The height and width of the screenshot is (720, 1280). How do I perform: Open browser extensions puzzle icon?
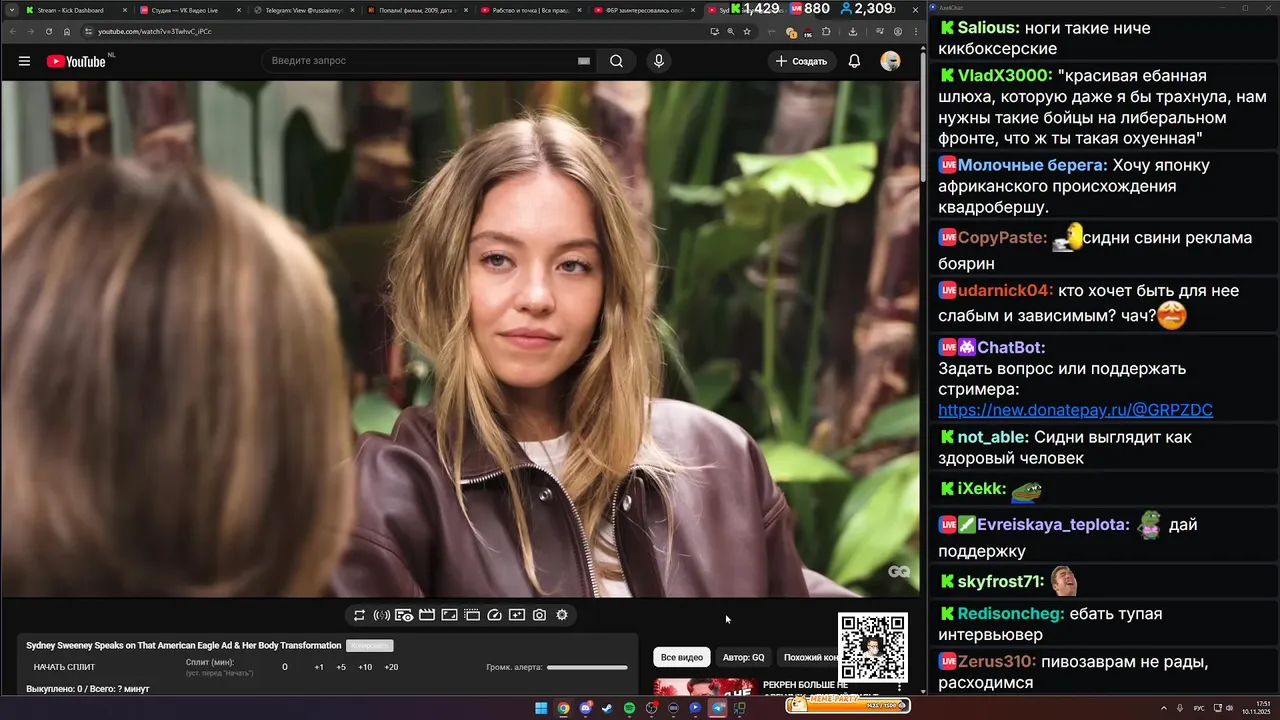coord(826,31)
